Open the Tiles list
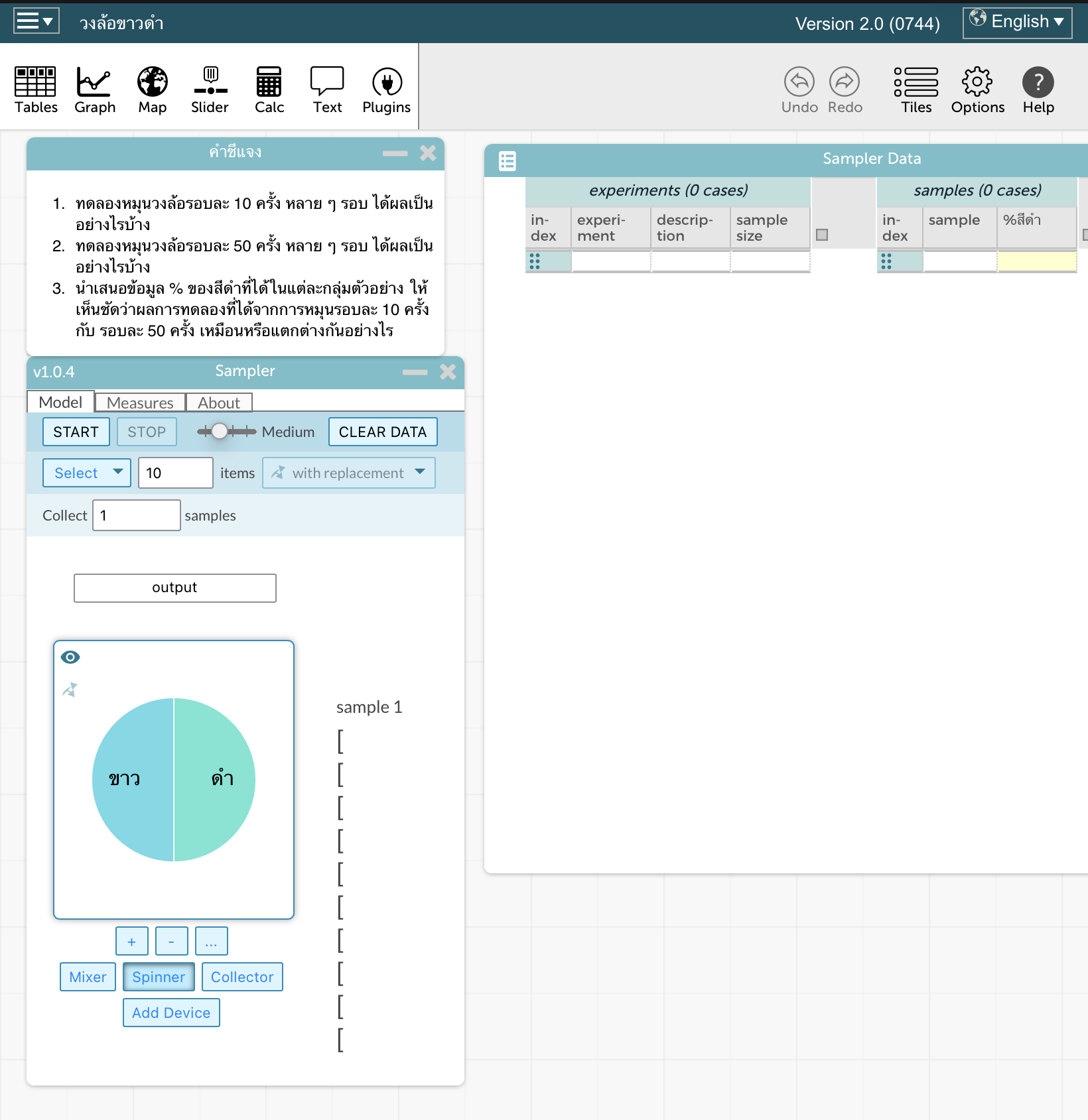1088x1120 pixels. 916,90
